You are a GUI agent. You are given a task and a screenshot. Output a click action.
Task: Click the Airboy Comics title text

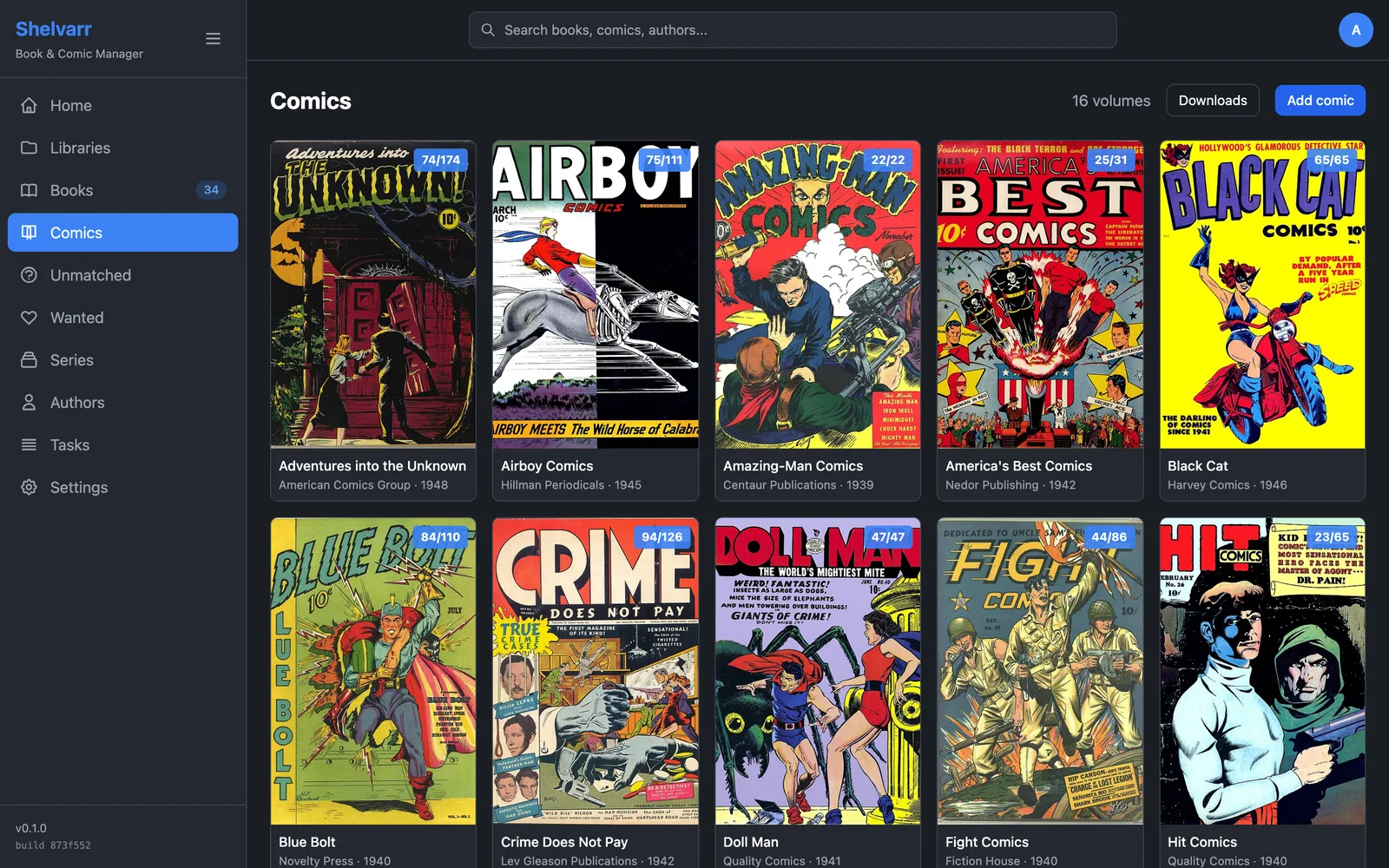547,466
